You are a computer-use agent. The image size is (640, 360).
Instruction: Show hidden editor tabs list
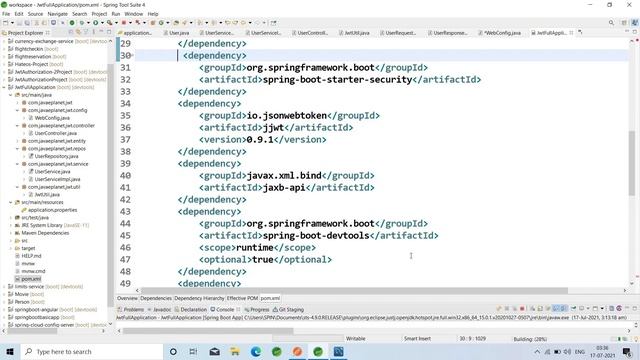(x=580, y=32)
